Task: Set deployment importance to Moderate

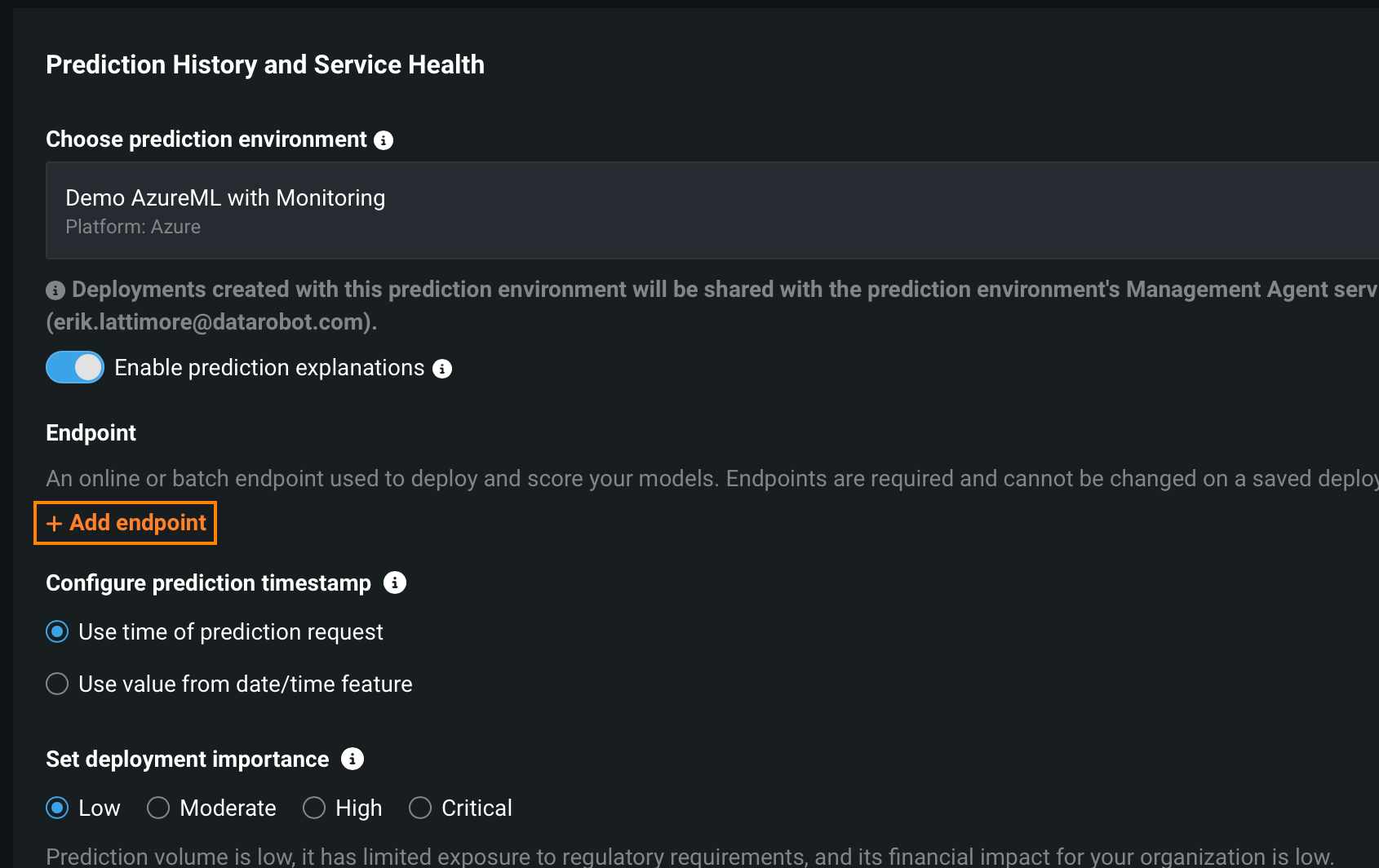Action: [158, 808]
